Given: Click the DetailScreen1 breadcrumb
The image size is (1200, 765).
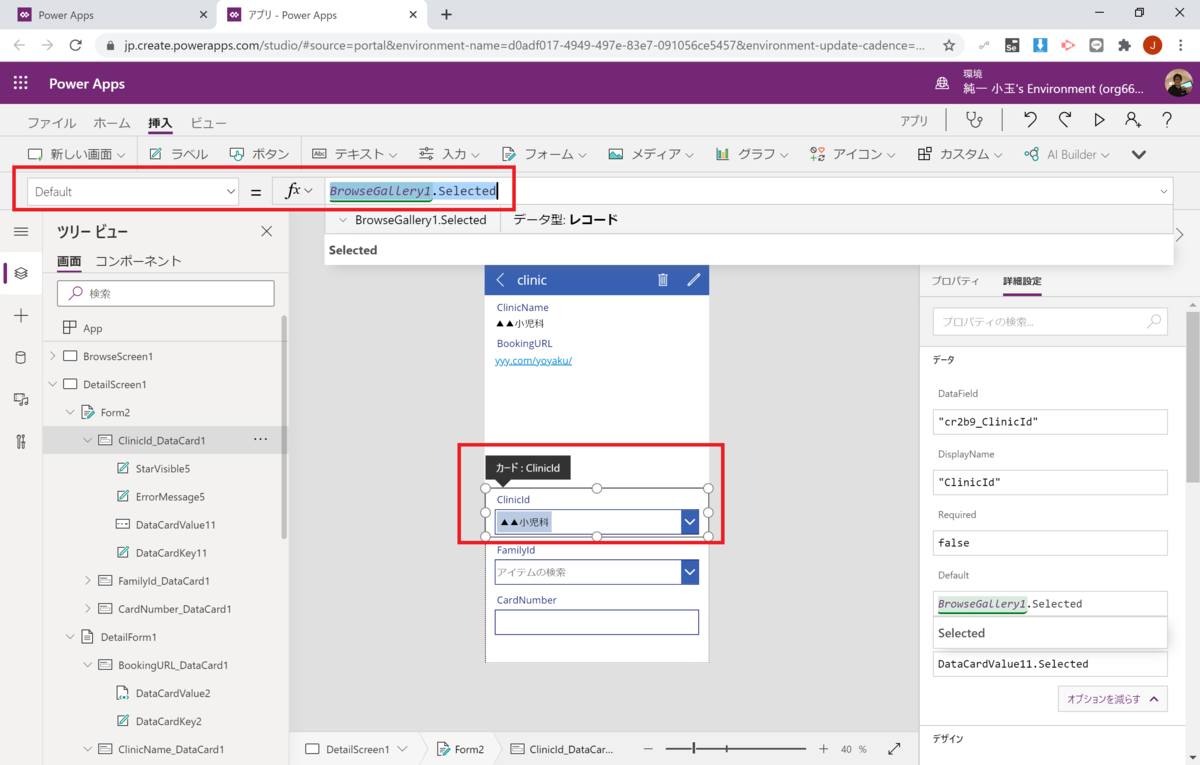Looking at the screenshot, I should pyautogui.click(x=356, y=749).
